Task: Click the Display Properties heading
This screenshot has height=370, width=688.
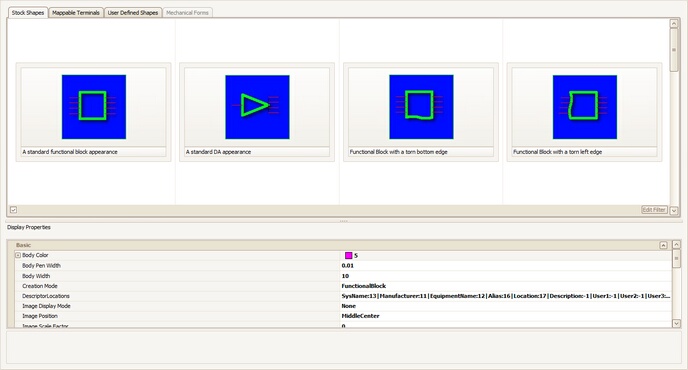Action: click(29, 227)
